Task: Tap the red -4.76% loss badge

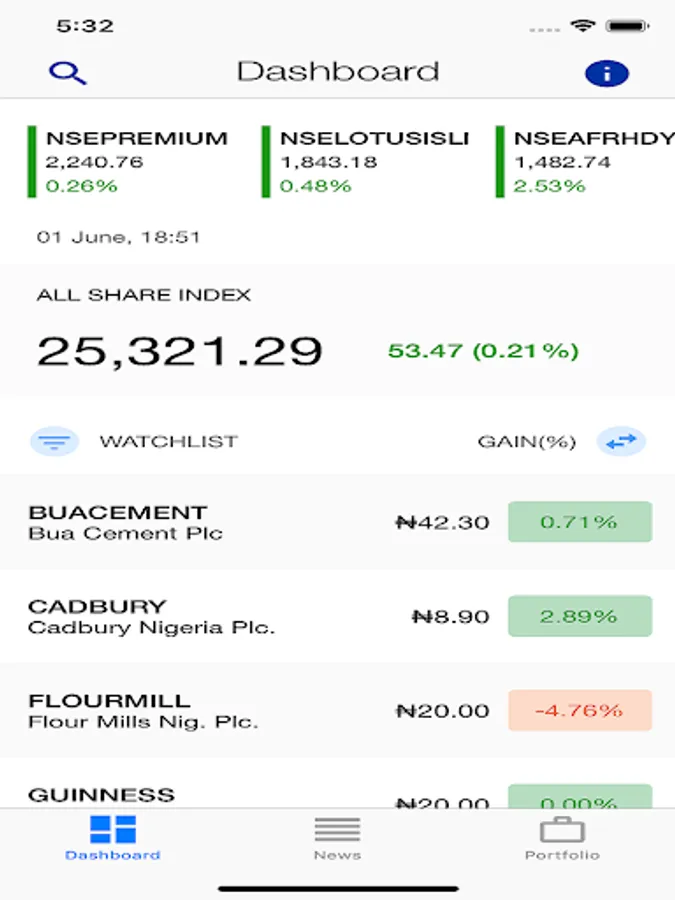Action: pos(579,710)
